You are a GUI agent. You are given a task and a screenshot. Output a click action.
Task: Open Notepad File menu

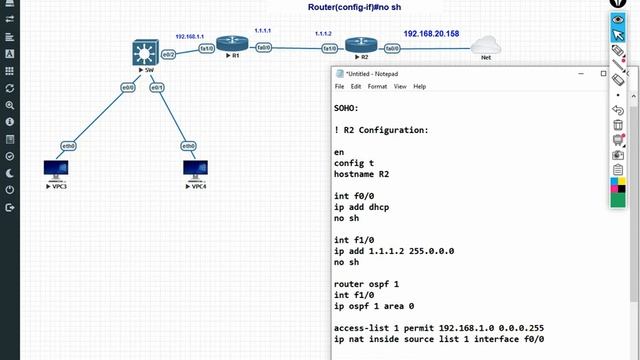coord(339,87)
